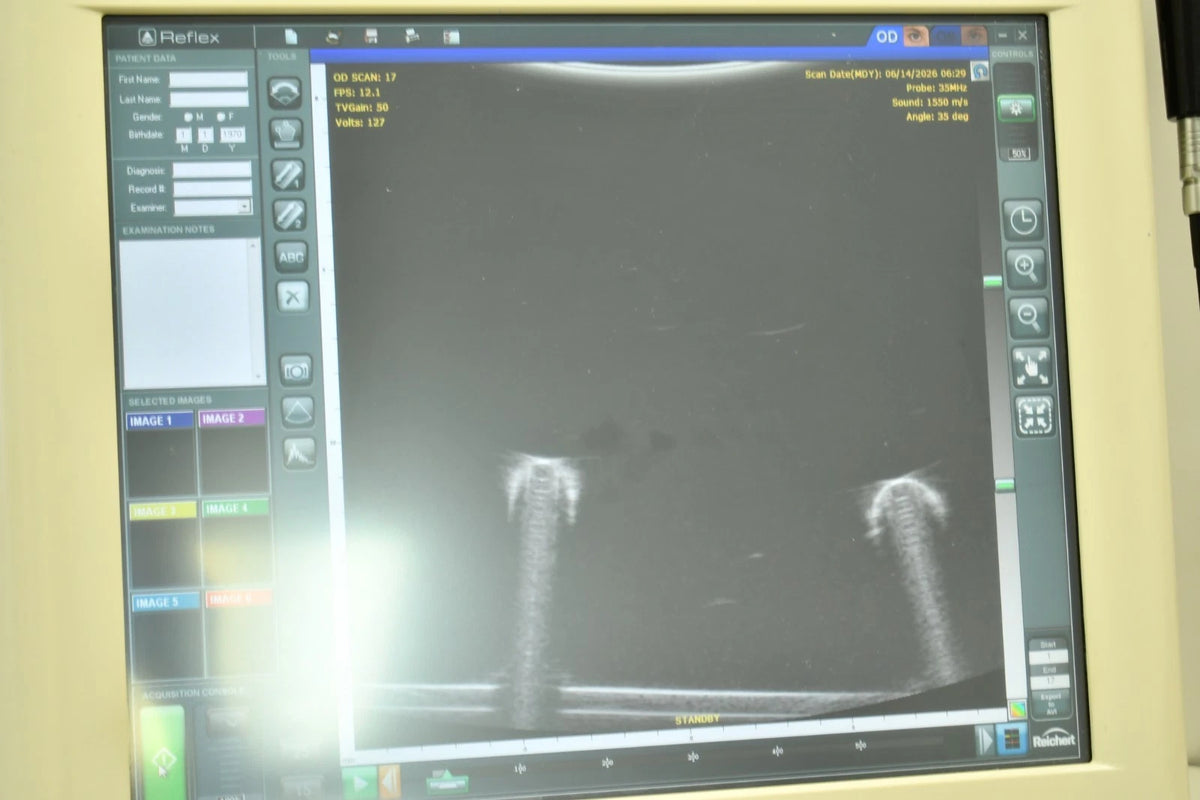Click the X delete annotation tool
The image size is (1200, 800).
coord(292,296)
